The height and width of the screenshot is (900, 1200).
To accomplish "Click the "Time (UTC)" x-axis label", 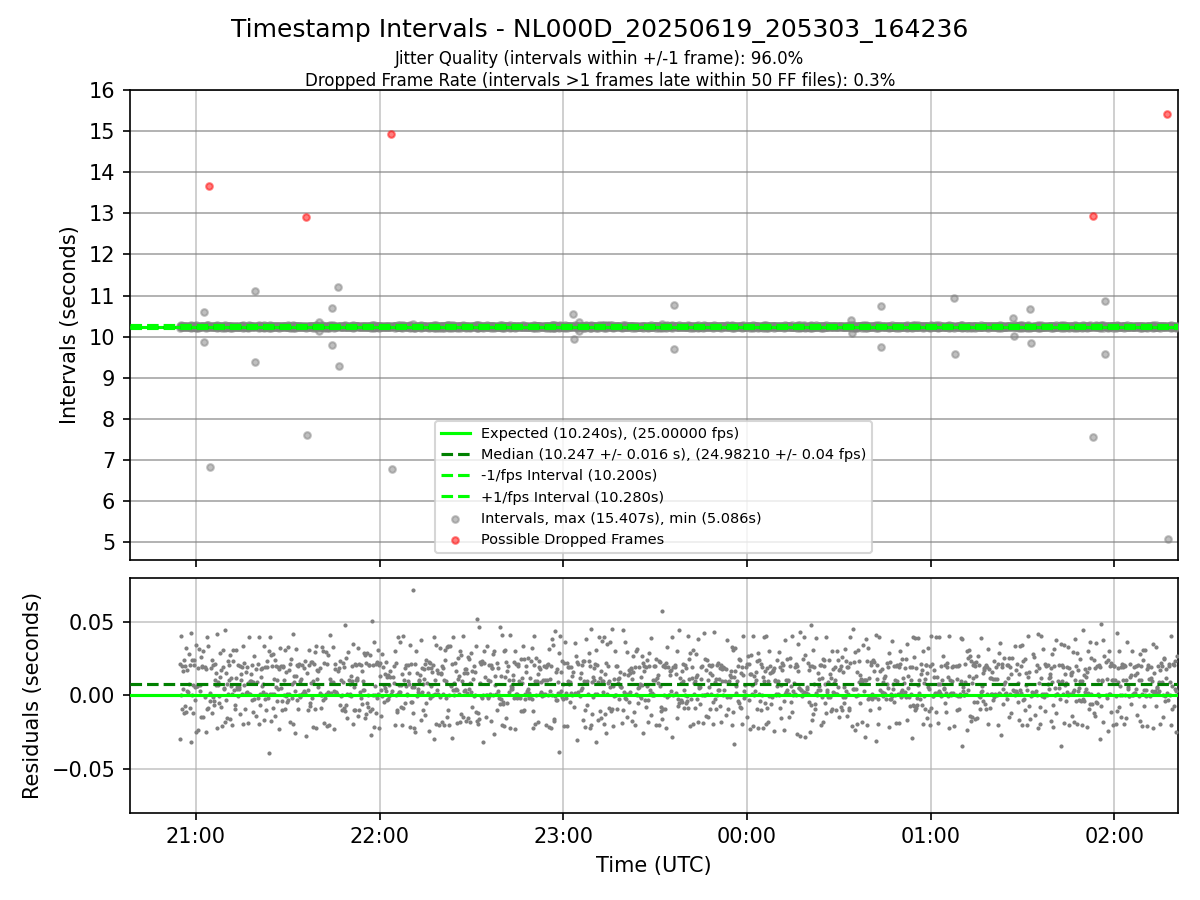I will pos(653,865).
